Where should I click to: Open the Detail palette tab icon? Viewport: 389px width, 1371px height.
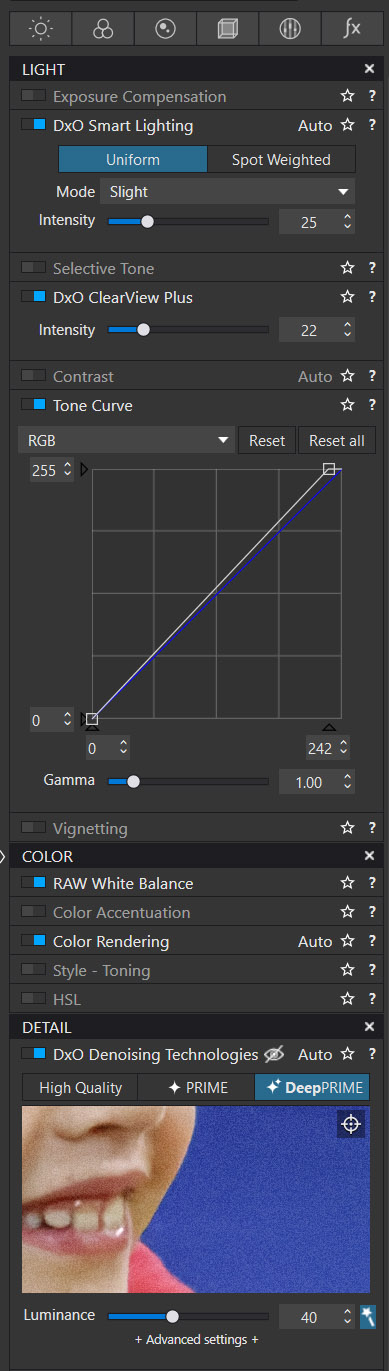[164, 29]
